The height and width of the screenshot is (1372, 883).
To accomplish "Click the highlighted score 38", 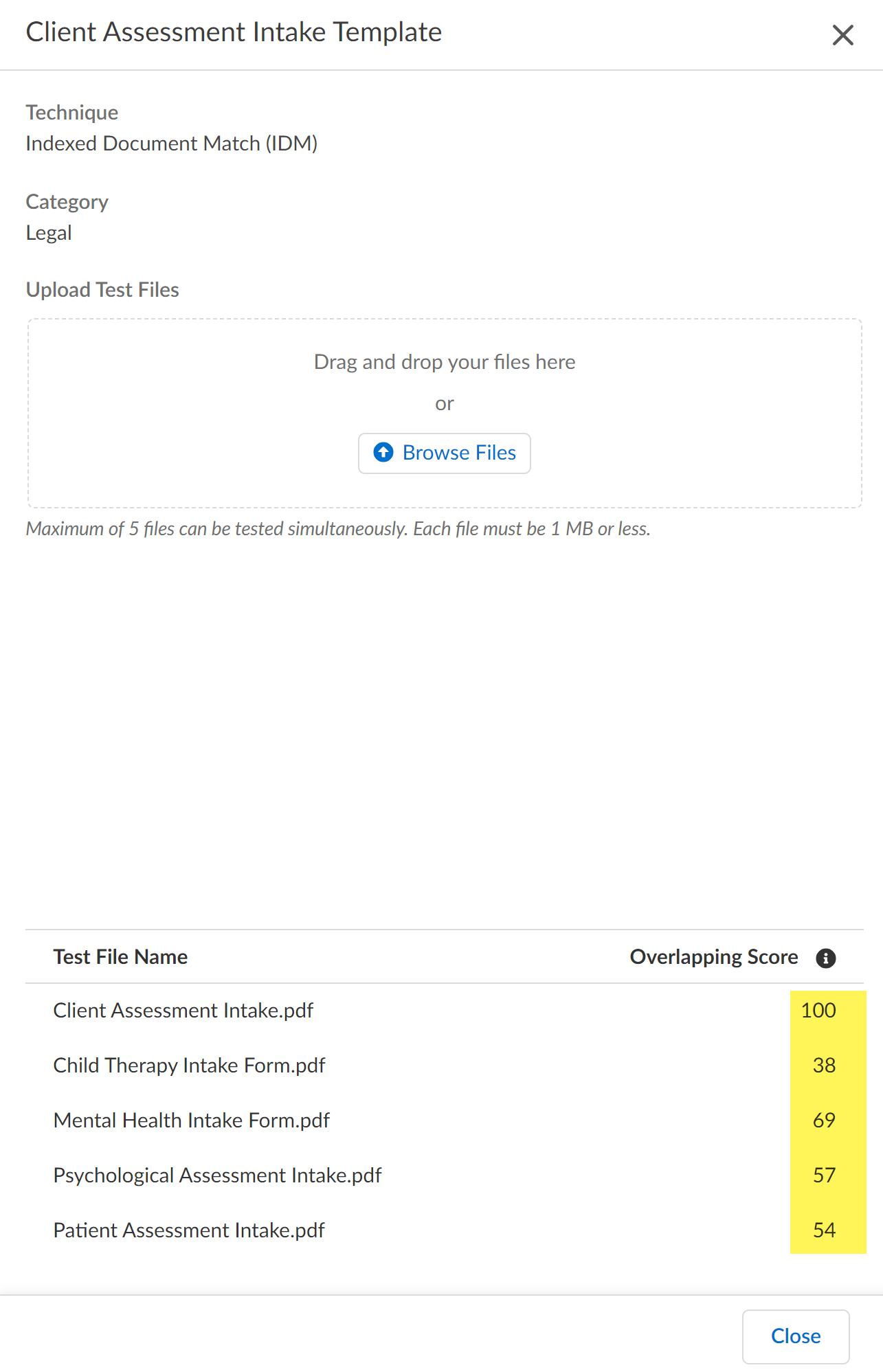I will pyautogui.click(x=823, y=1065).
